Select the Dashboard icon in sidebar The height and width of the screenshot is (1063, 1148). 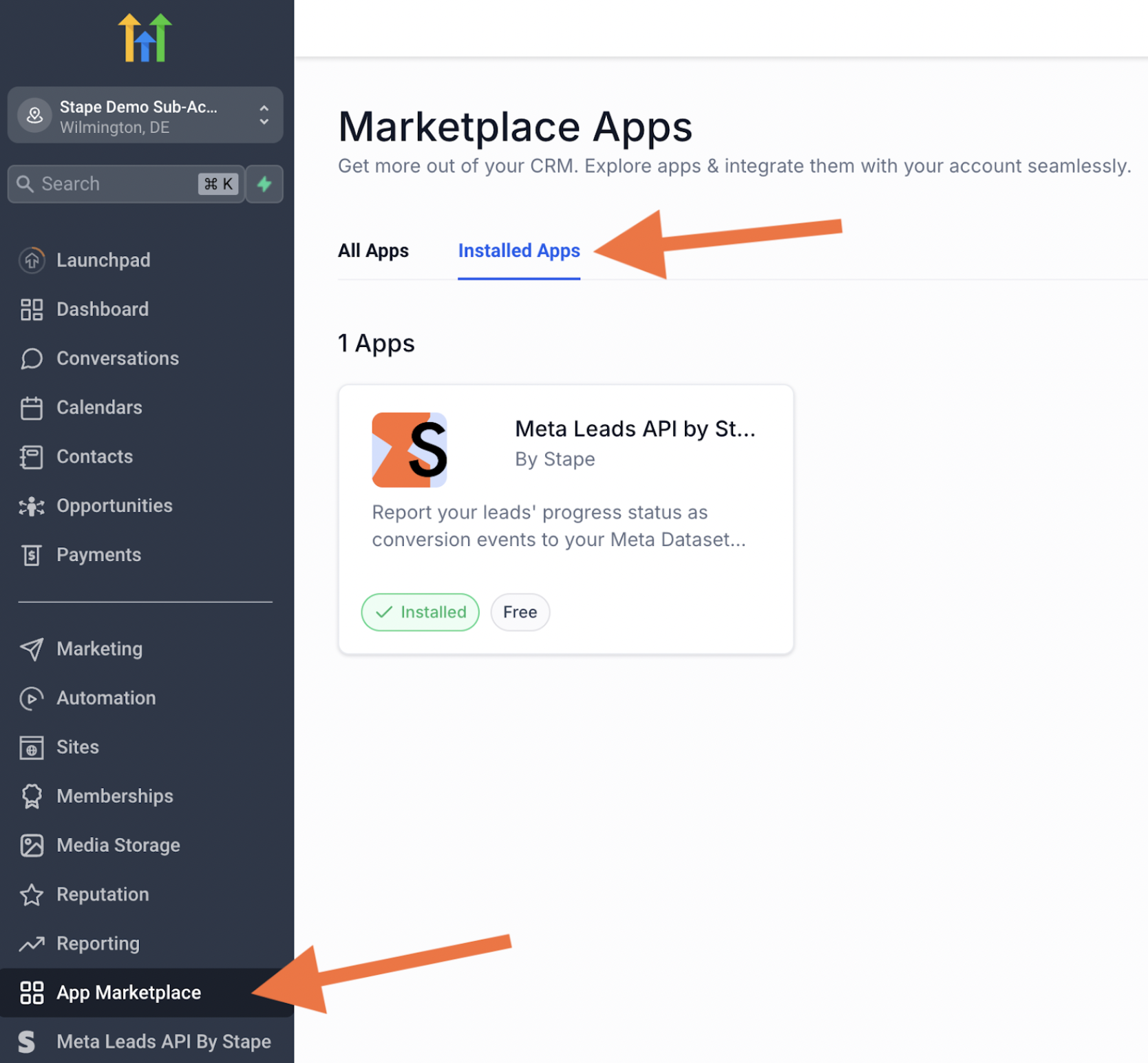[32, 309]
